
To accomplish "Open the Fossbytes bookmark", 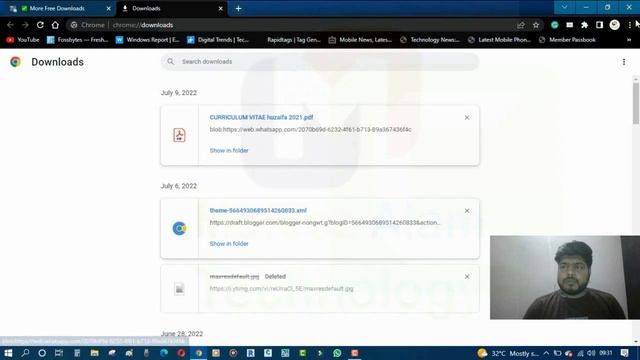I will point(78,40).
